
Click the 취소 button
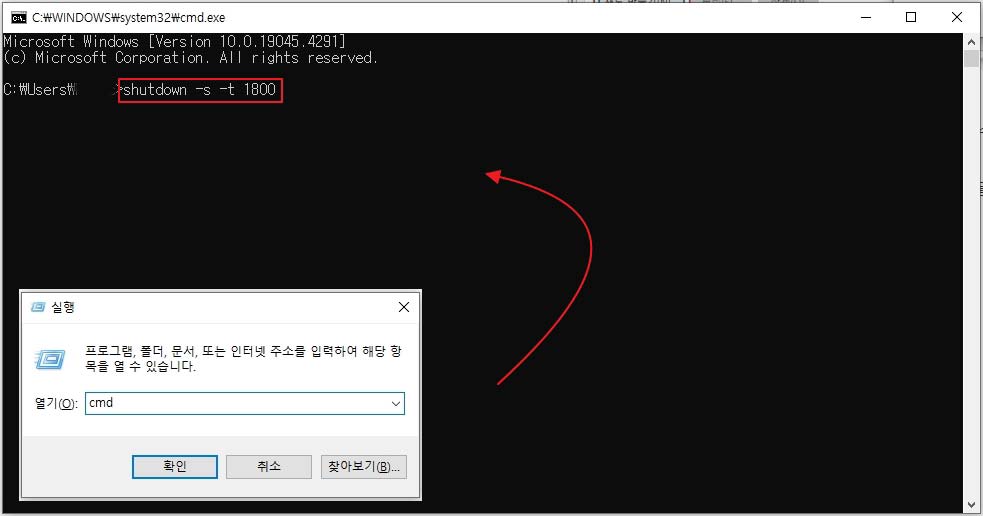(269, 466)
